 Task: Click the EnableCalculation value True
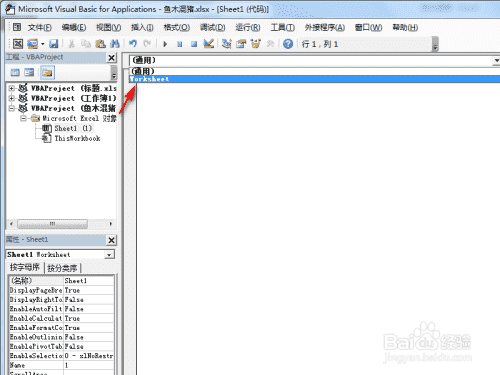point(88,318)
